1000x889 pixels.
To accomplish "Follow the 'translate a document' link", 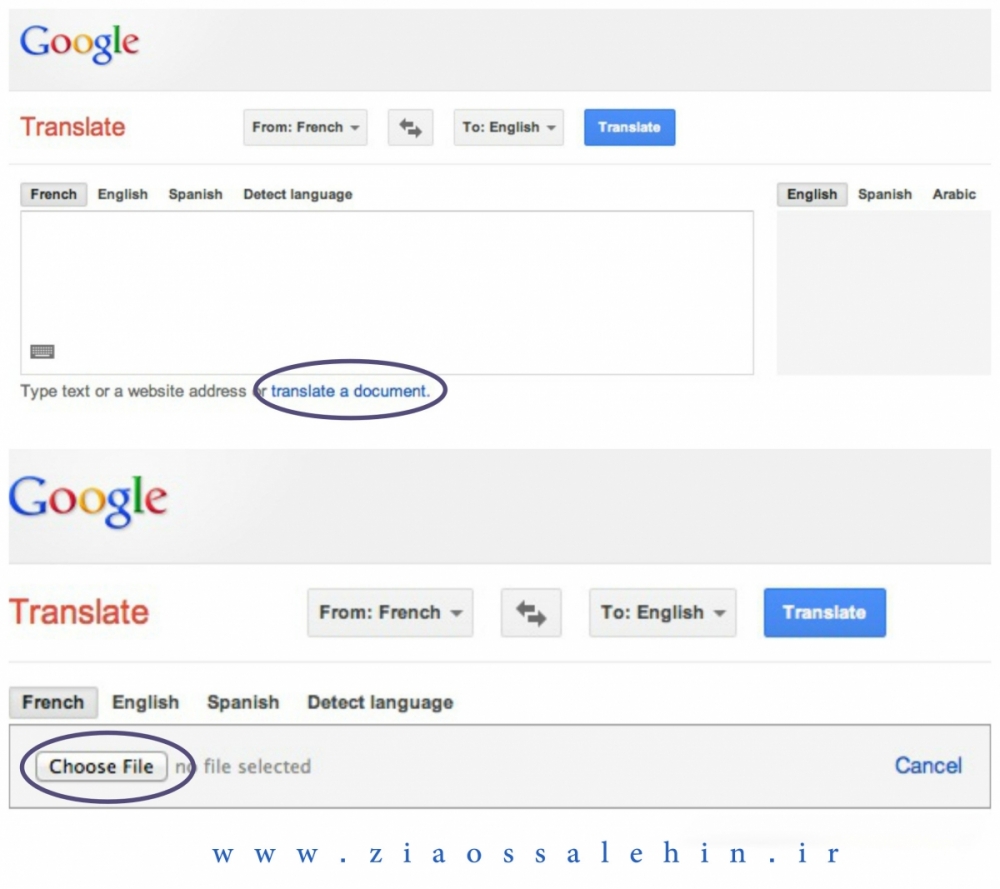I will coord(350,391).
